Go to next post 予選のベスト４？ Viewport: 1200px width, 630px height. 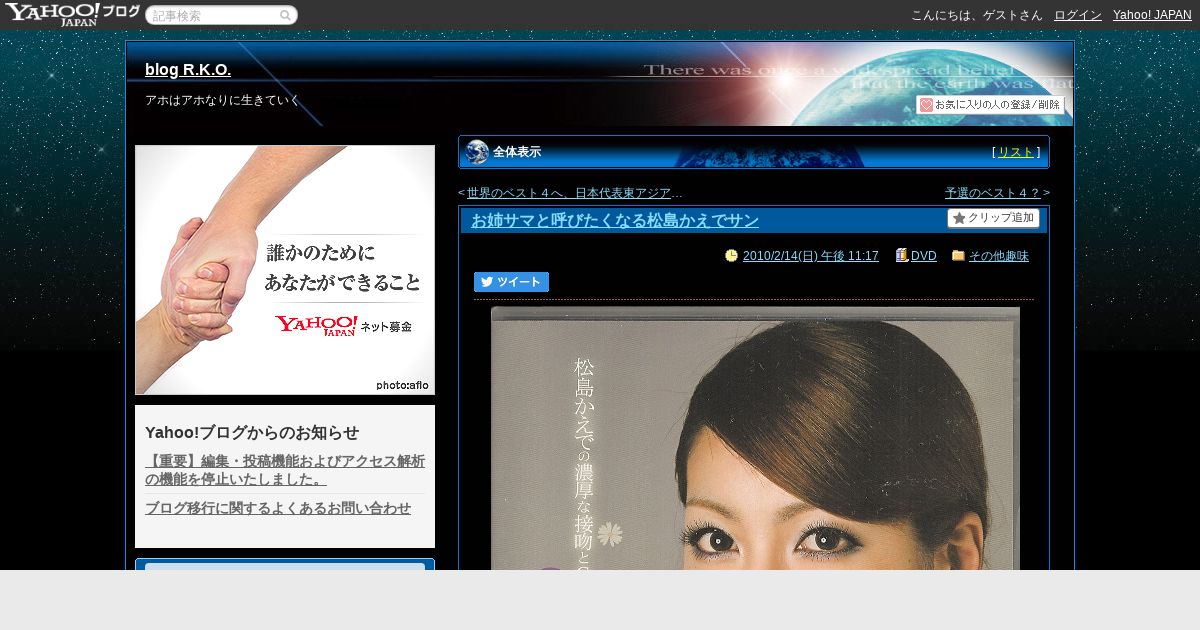pyautogui.click(x=992, y=193)
